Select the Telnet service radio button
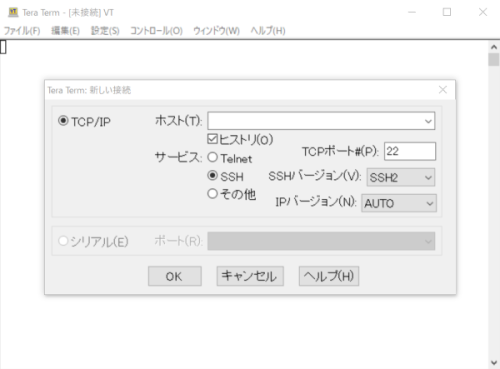 tap(212, 157)
